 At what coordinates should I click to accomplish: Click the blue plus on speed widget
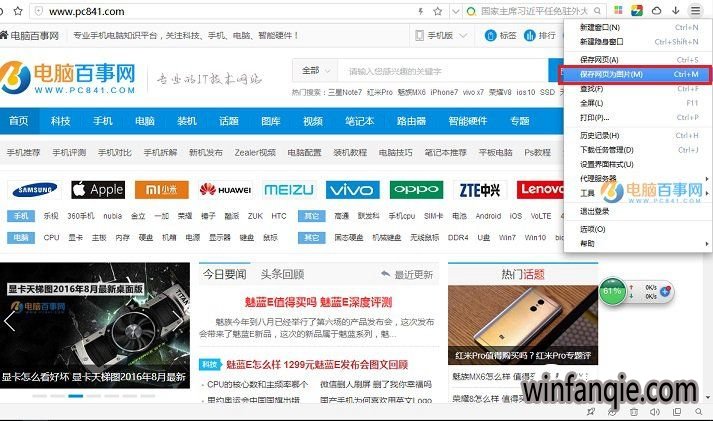point(665,291)
